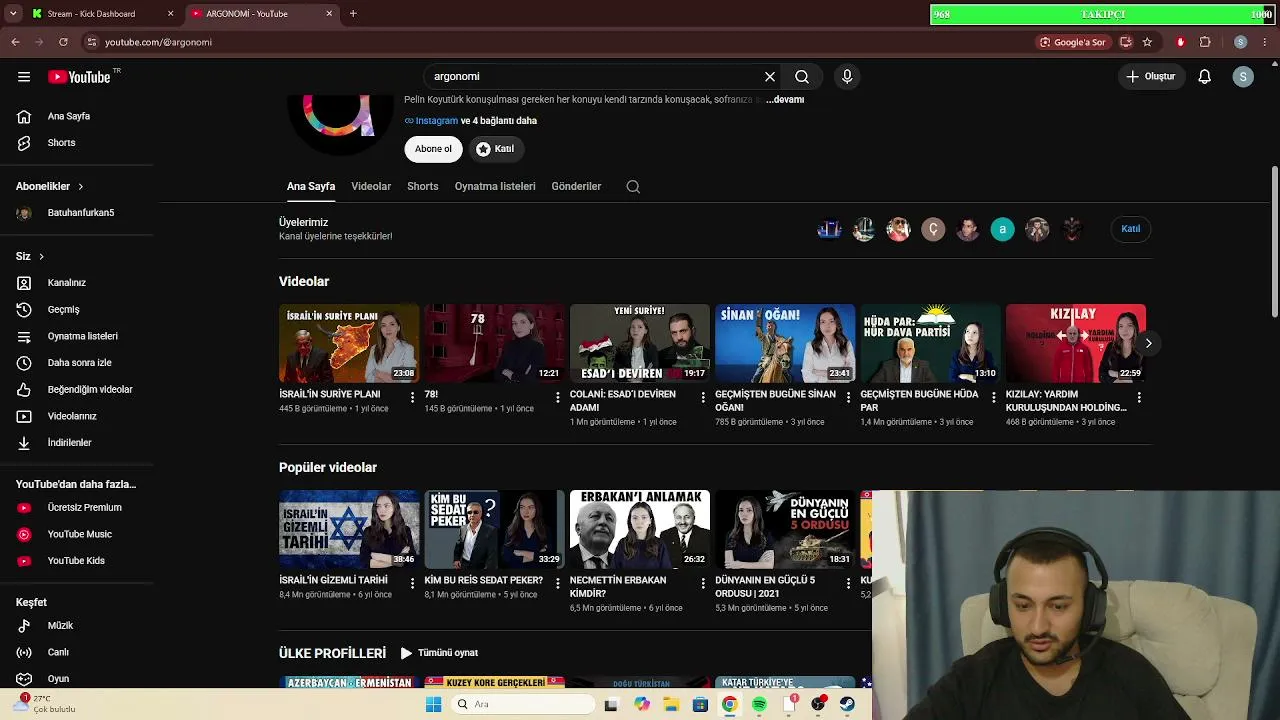1280x720 pixels.
Task: Clear the YouTube search box with X
Action: tap(770, 77)
